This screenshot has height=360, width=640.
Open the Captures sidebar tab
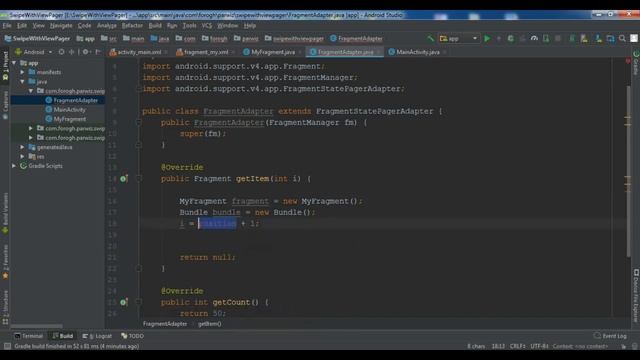coord(5,105)
